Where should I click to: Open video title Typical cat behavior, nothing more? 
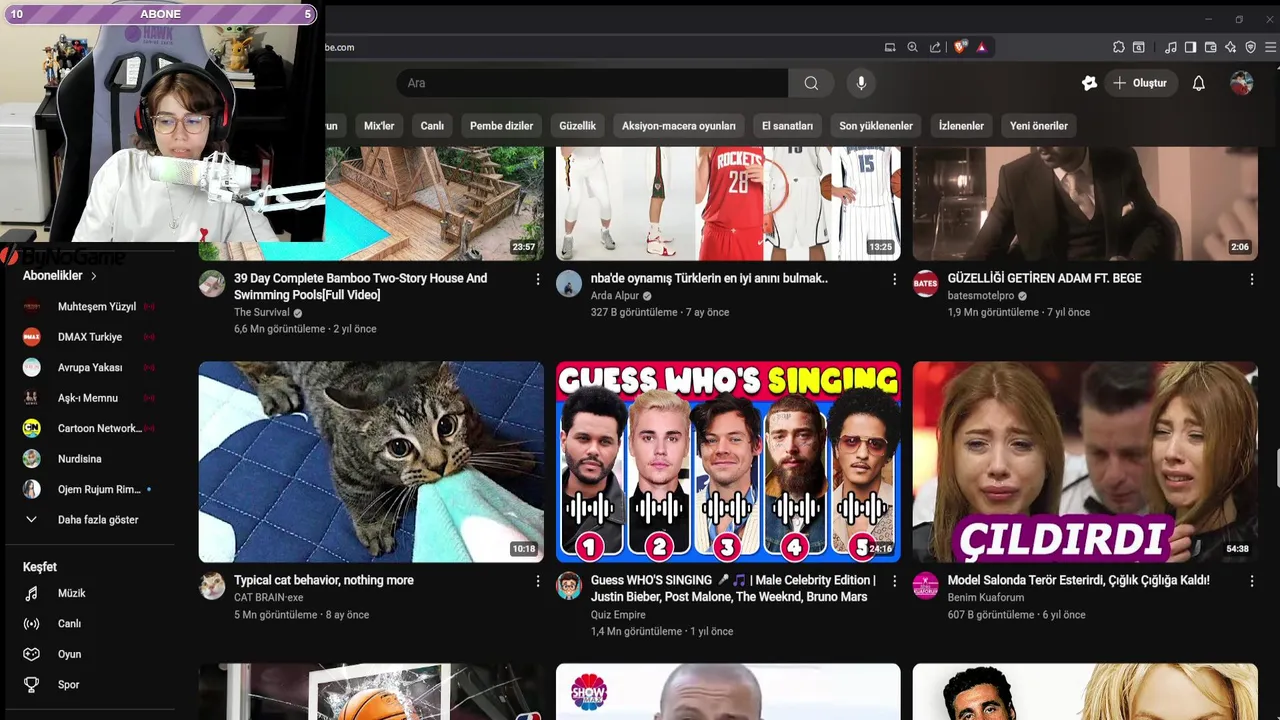(324, 580)
